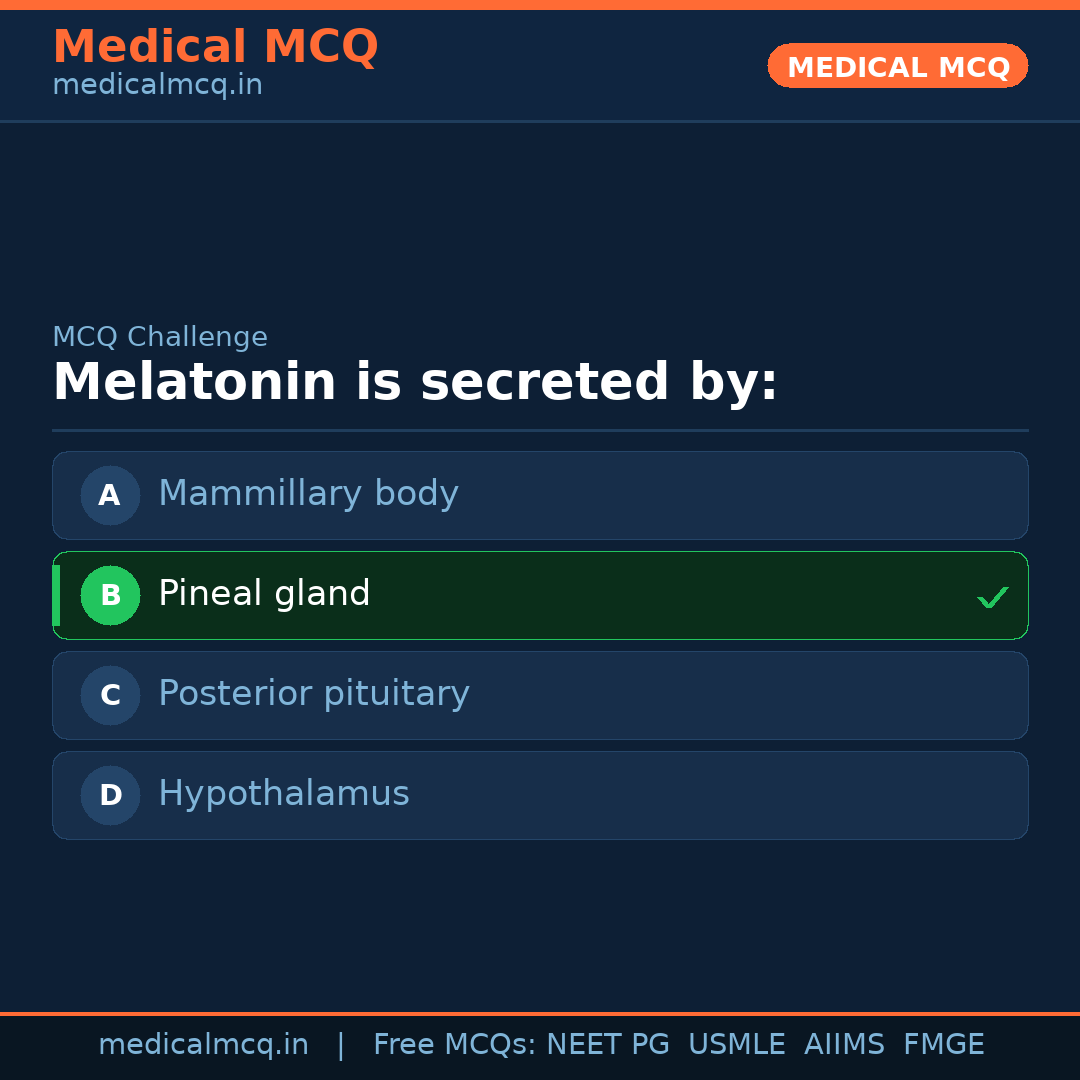Click USMLE in the footer
Screen dimensions: 1080x1080
[x=737, y=1045]
